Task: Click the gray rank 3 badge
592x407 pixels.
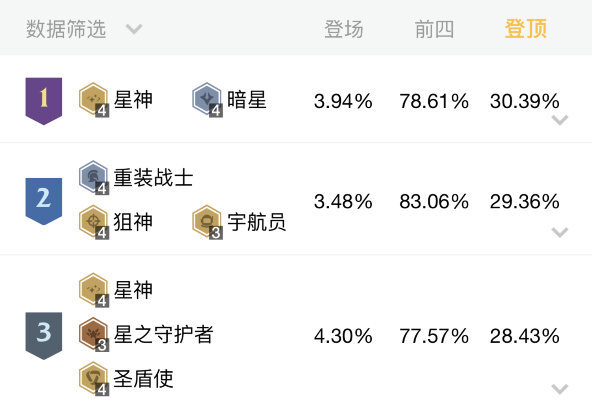Action: (x=44, y=336)
